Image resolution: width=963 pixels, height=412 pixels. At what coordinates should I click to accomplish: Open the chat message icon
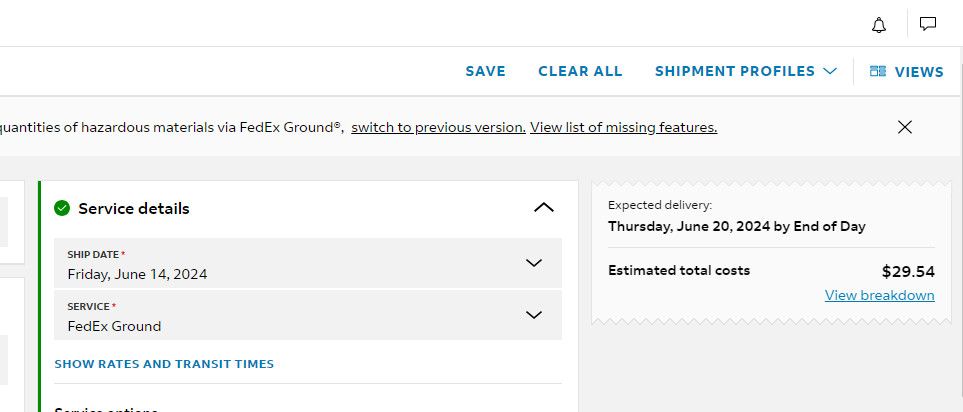(x=927, y=24)
